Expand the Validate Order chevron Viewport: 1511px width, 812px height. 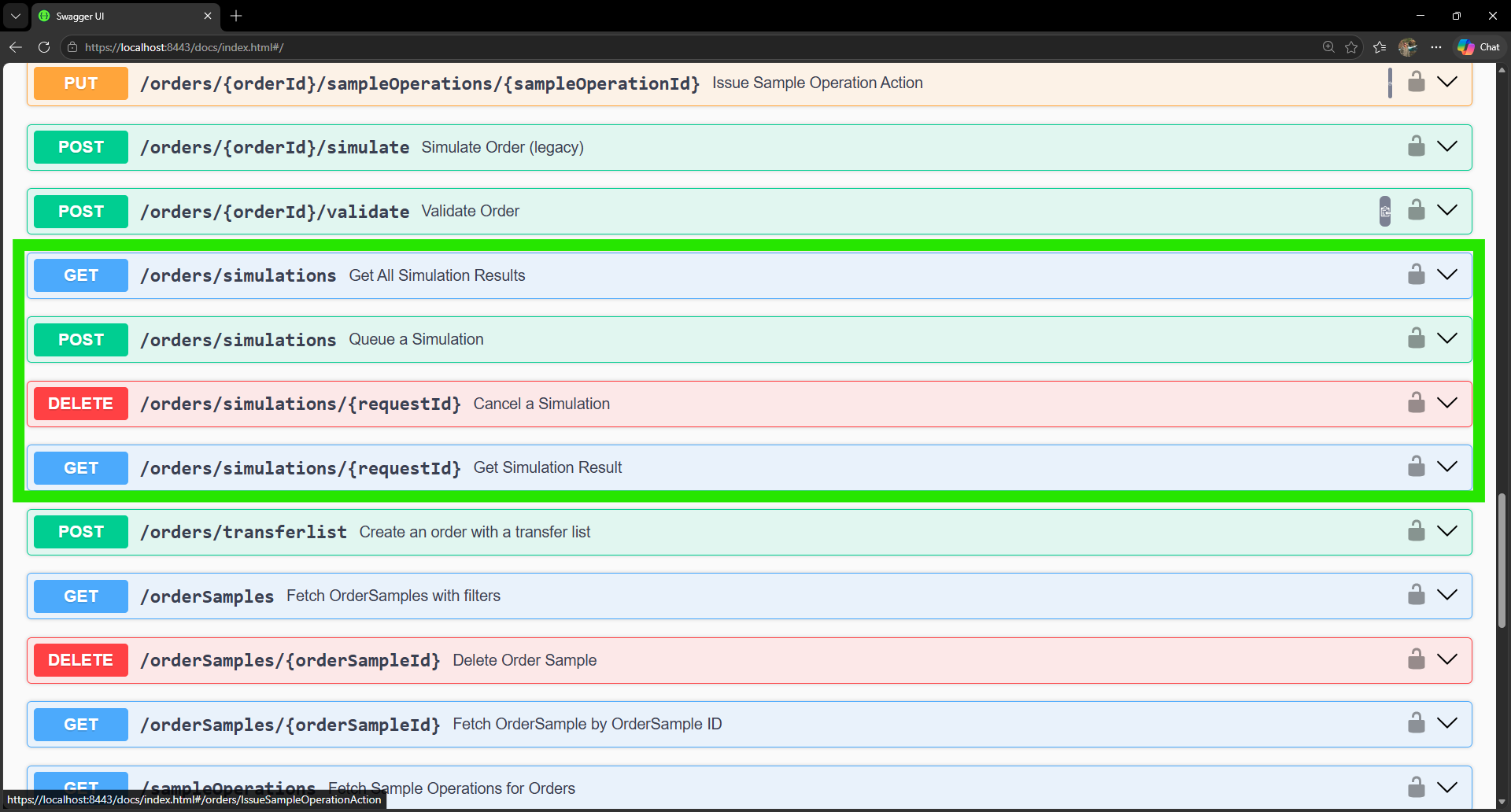click(1447, 210)
